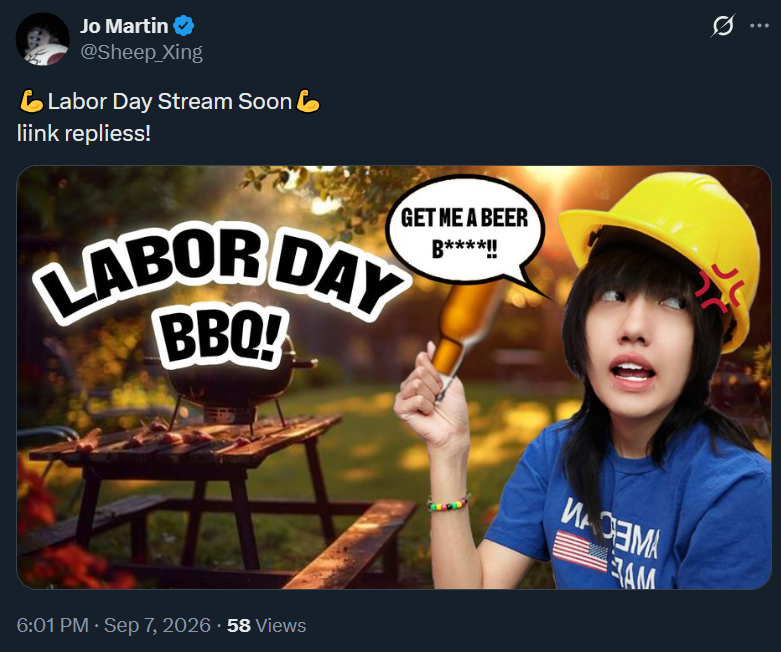Click the American flag on shirt
This screenshot has width=781, height=652.
point(581,550)
